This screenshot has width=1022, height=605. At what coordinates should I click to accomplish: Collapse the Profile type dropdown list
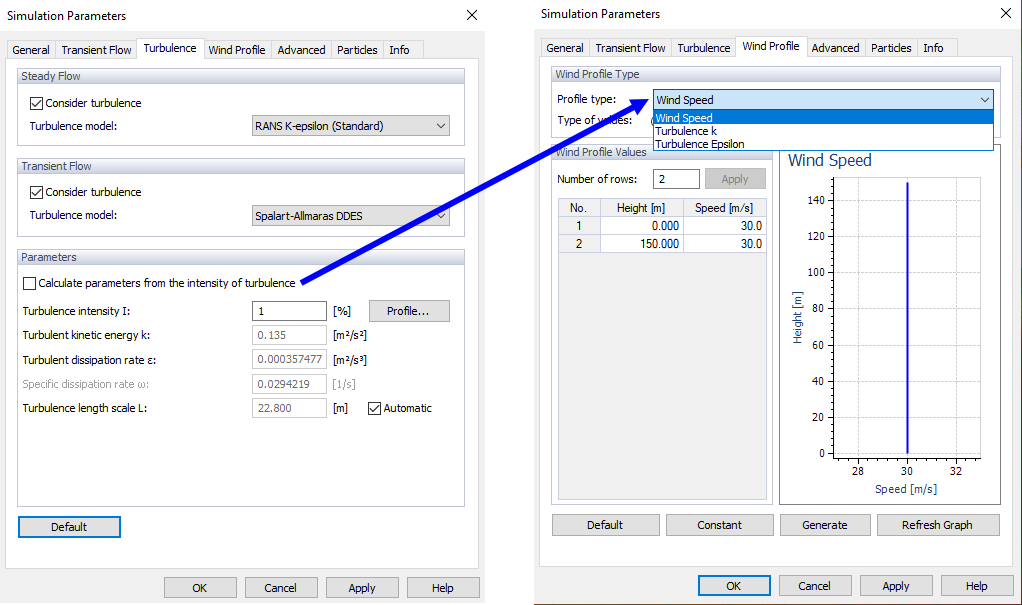point(985,100)
